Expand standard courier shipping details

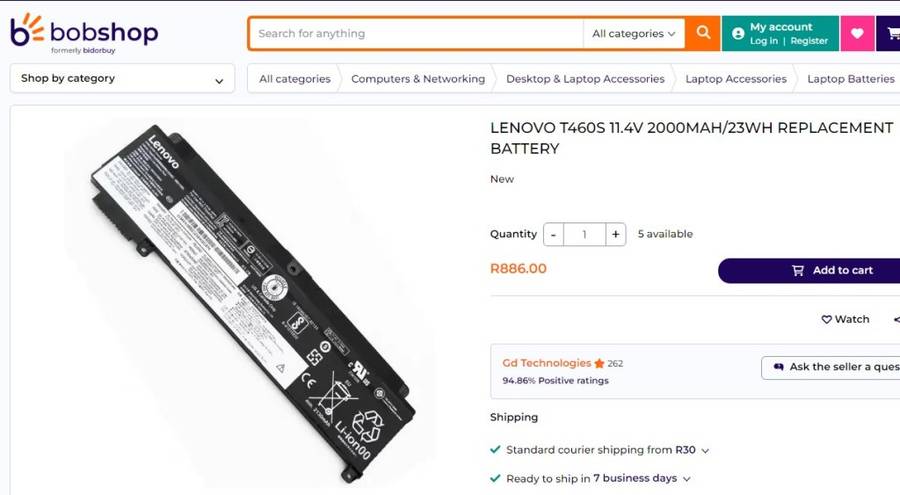point(705,451)
